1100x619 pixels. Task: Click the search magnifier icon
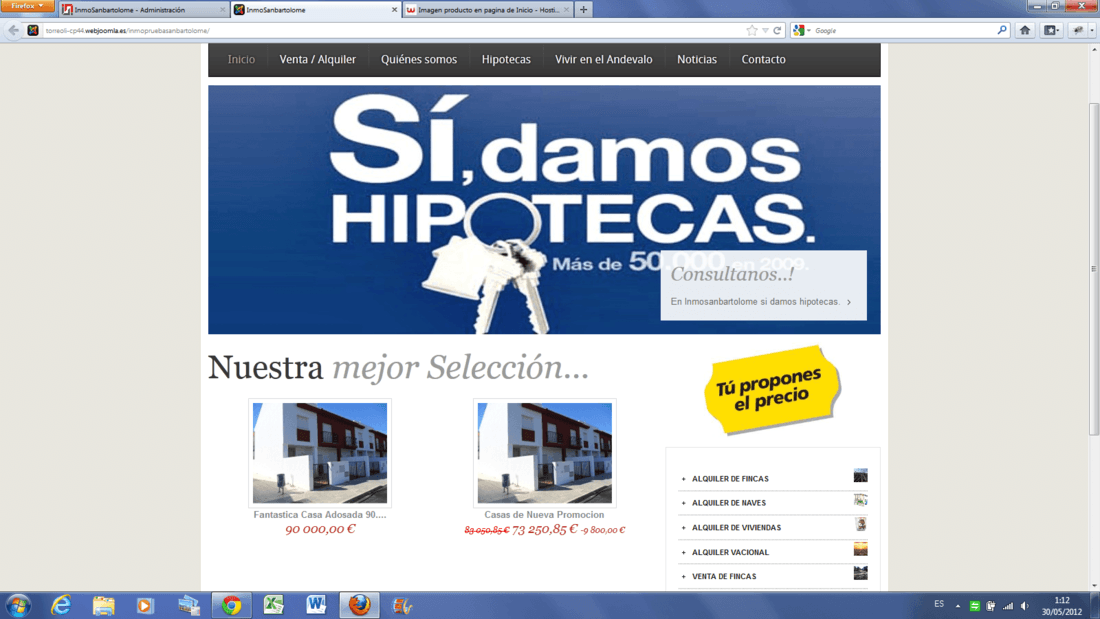click(x=1002, y=30)
